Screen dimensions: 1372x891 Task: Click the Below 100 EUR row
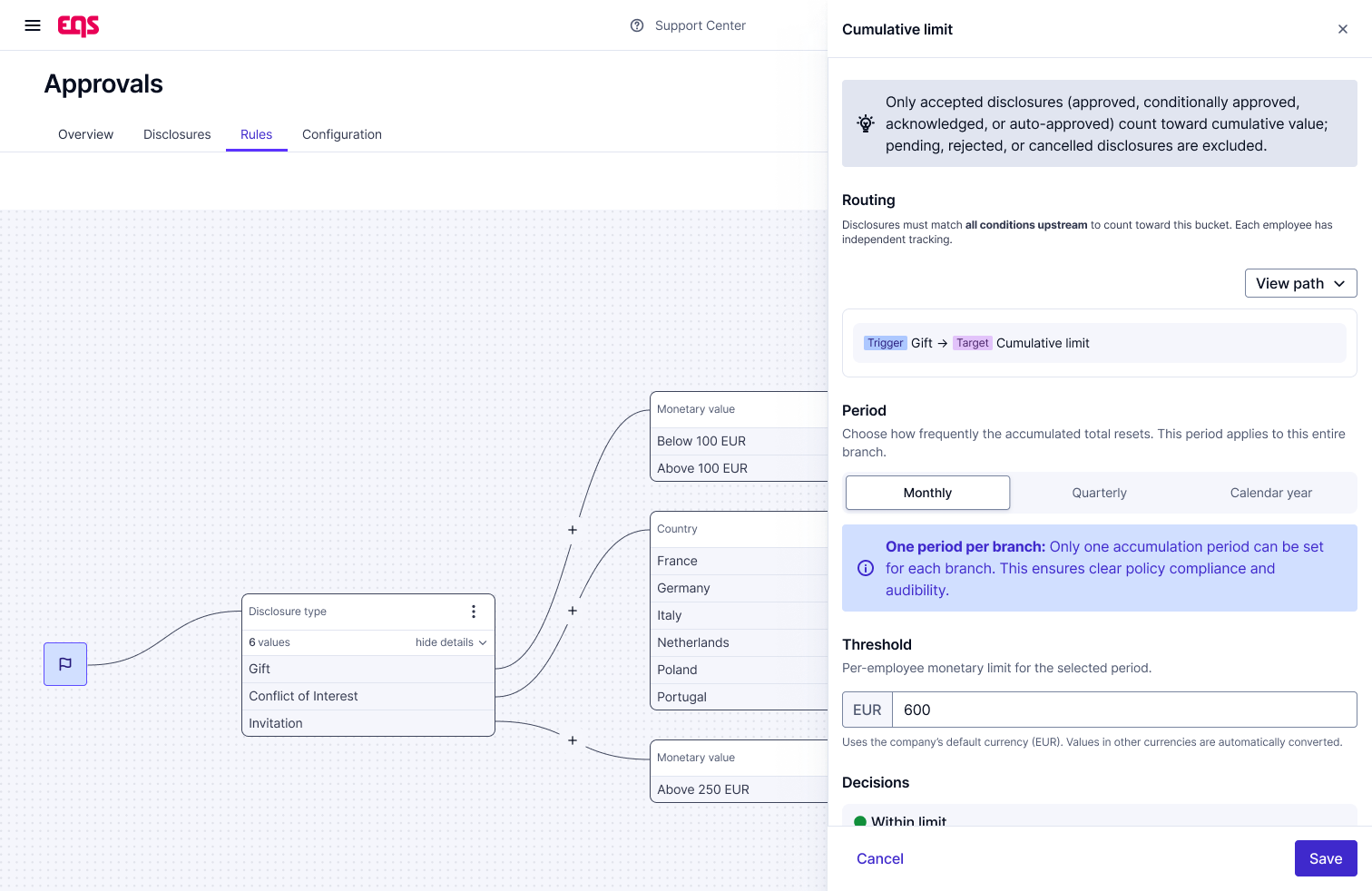pyautogui.click(x=740, y=441)
